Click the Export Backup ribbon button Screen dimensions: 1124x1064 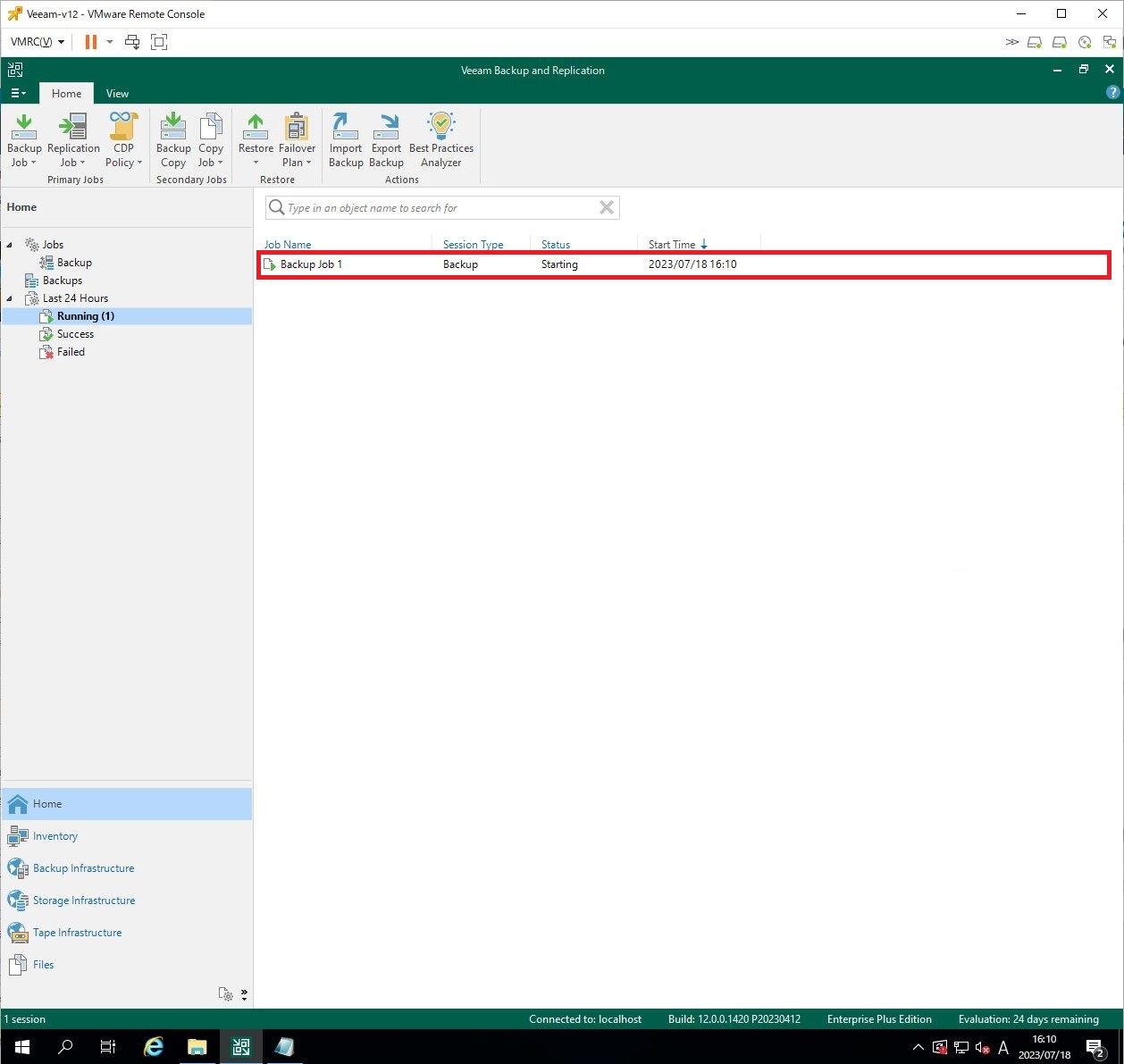tap(386, 140)
